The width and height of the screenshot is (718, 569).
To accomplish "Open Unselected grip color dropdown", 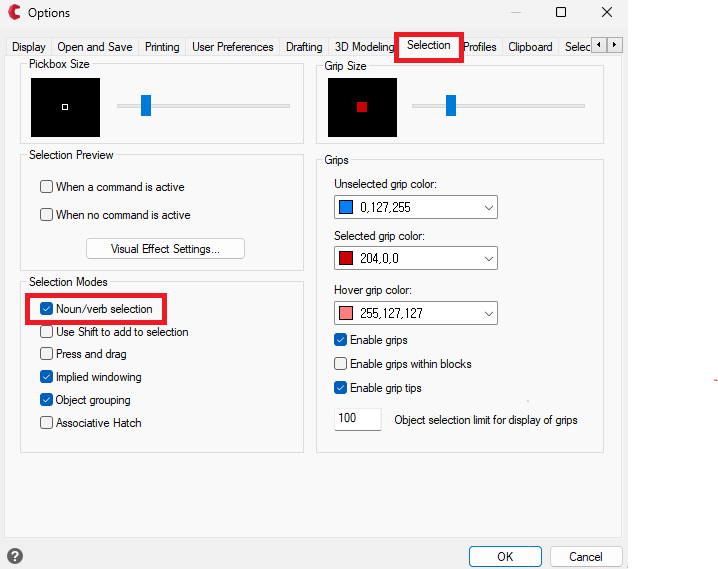I will pyautogui.click(x=415, y=208).
